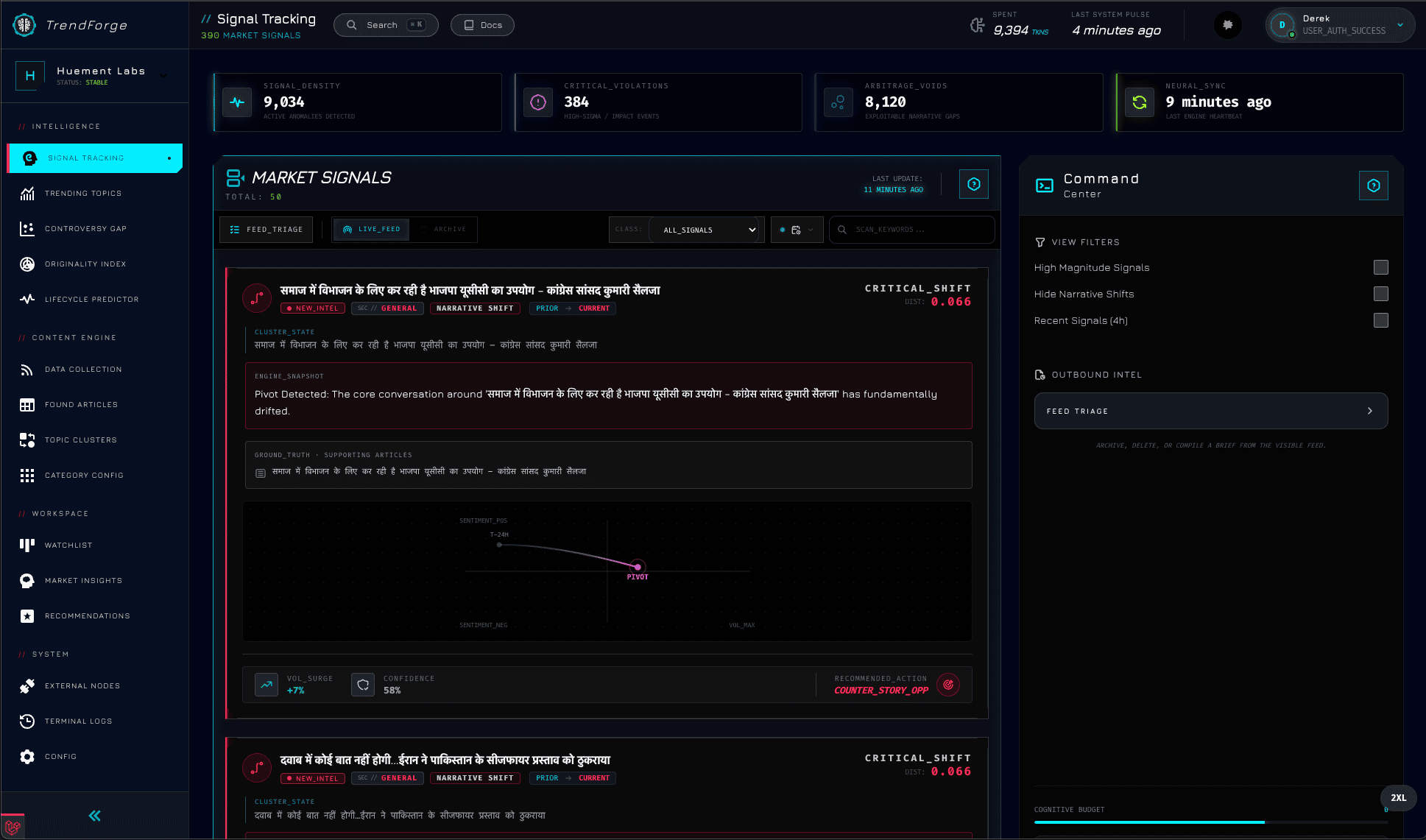This screenshot has width=1426, height=840.
Task: Click the Market Signals help icon
Action: (x=974, y=184)
